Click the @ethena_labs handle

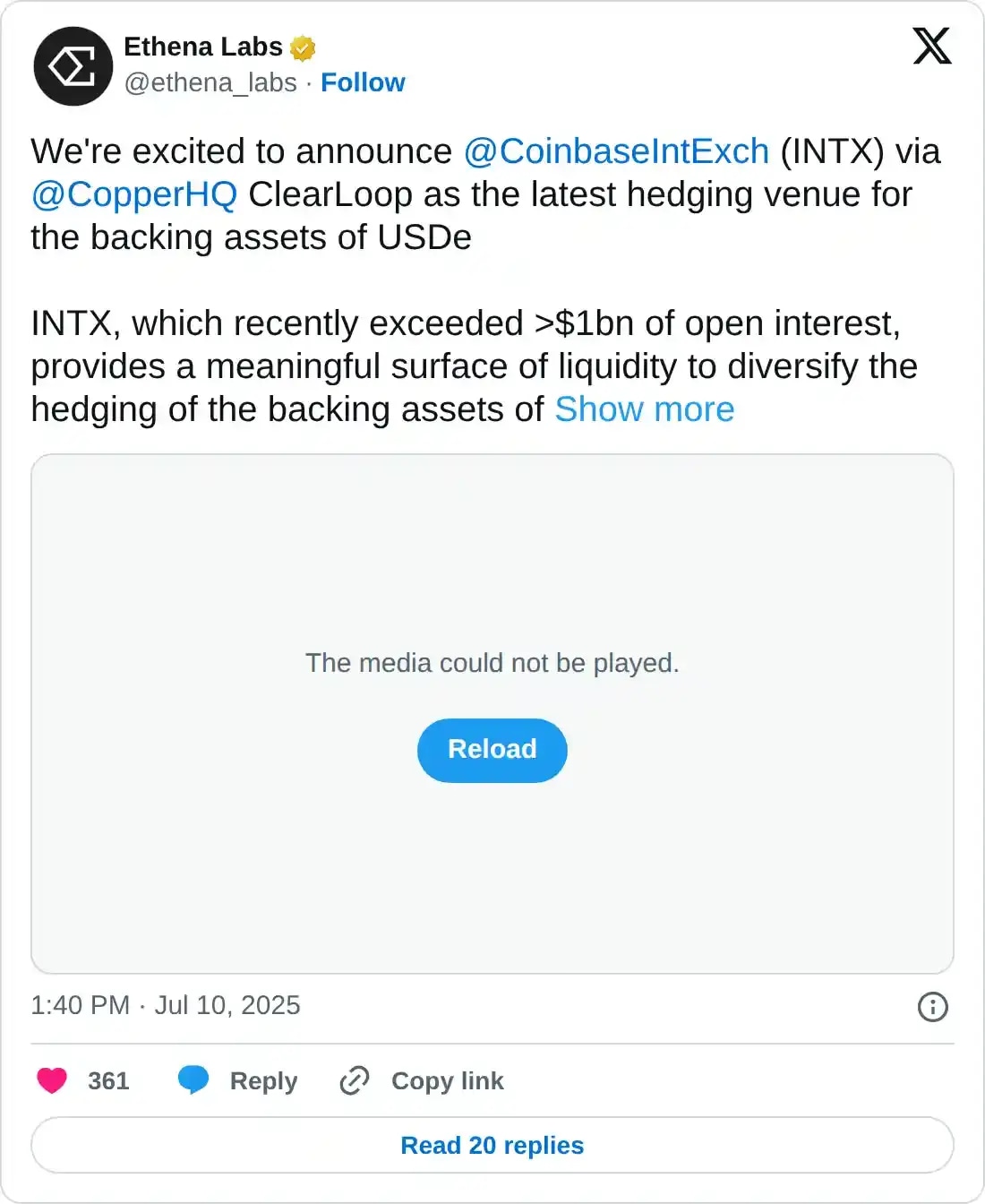pos(210,82)
